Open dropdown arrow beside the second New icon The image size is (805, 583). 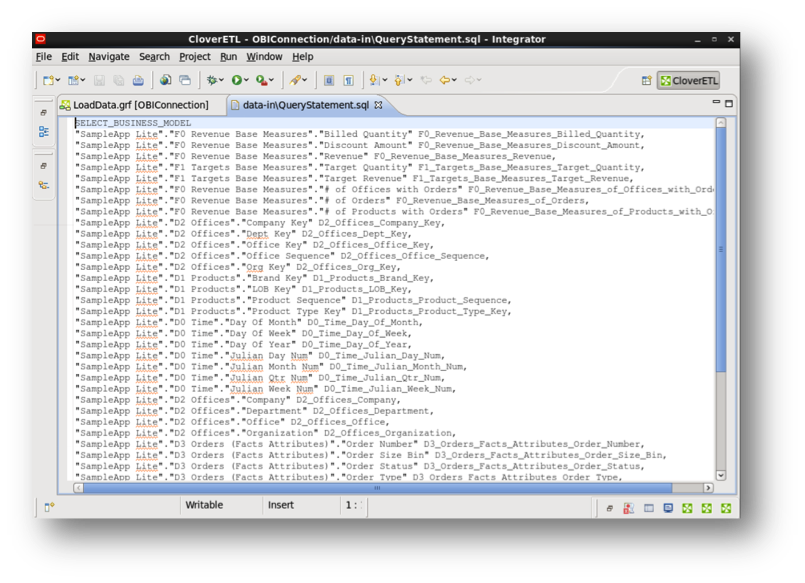coord(83,80)
